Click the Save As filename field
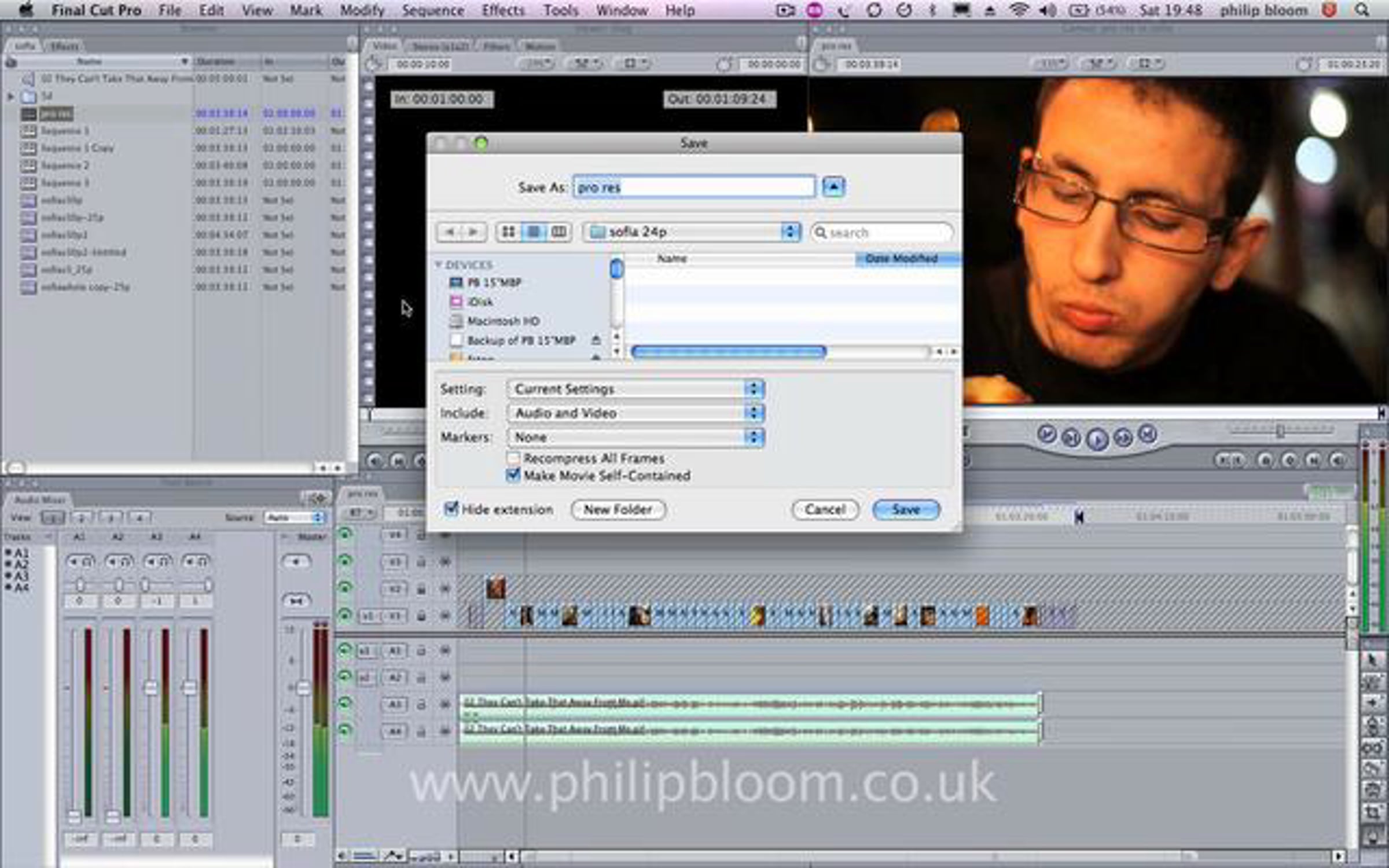 694,187
